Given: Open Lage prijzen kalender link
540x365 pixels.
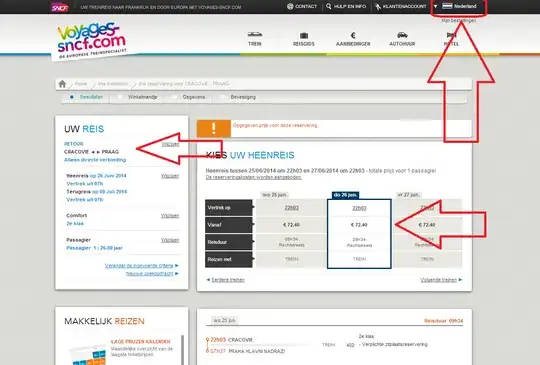Looking at the screenshot, I should point(141,342).
